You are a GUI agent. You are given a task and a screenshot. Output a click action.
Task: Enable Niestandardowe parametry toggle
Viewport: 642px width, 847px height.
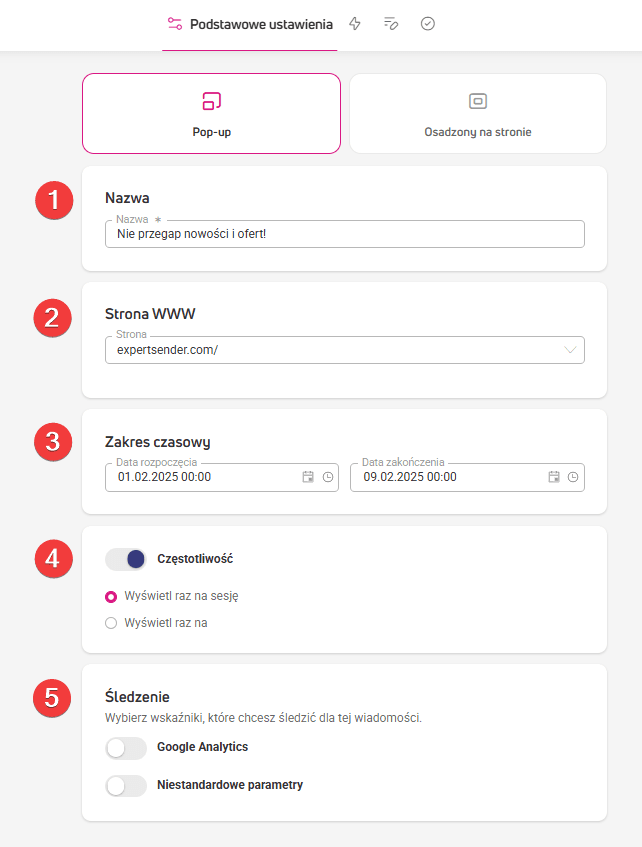[x=126, y=786]
